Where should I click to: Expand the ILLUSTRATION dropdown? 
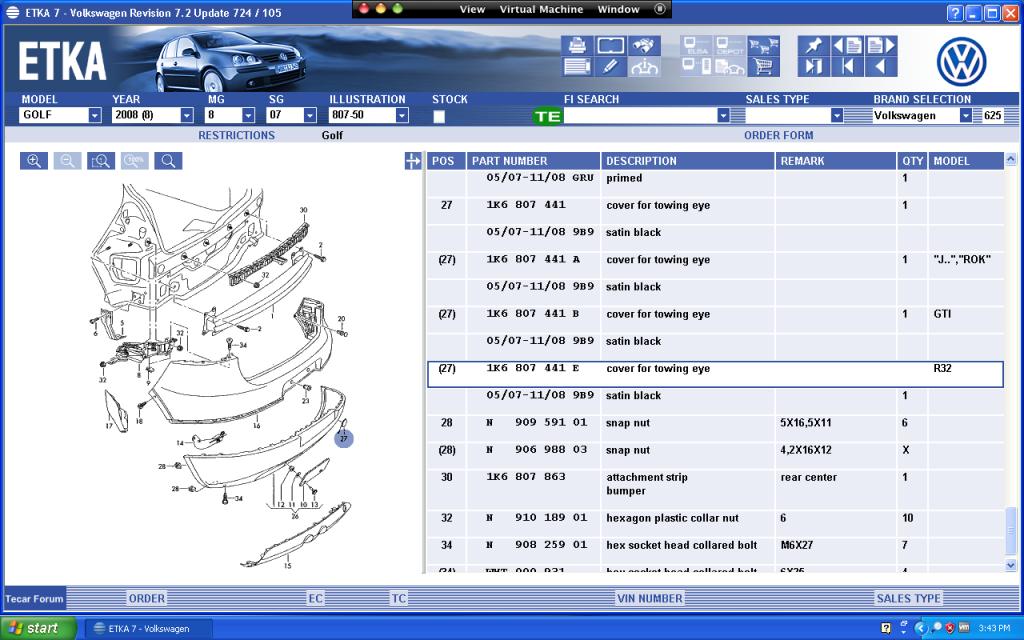pyautogui.click(x=402, y=116)
